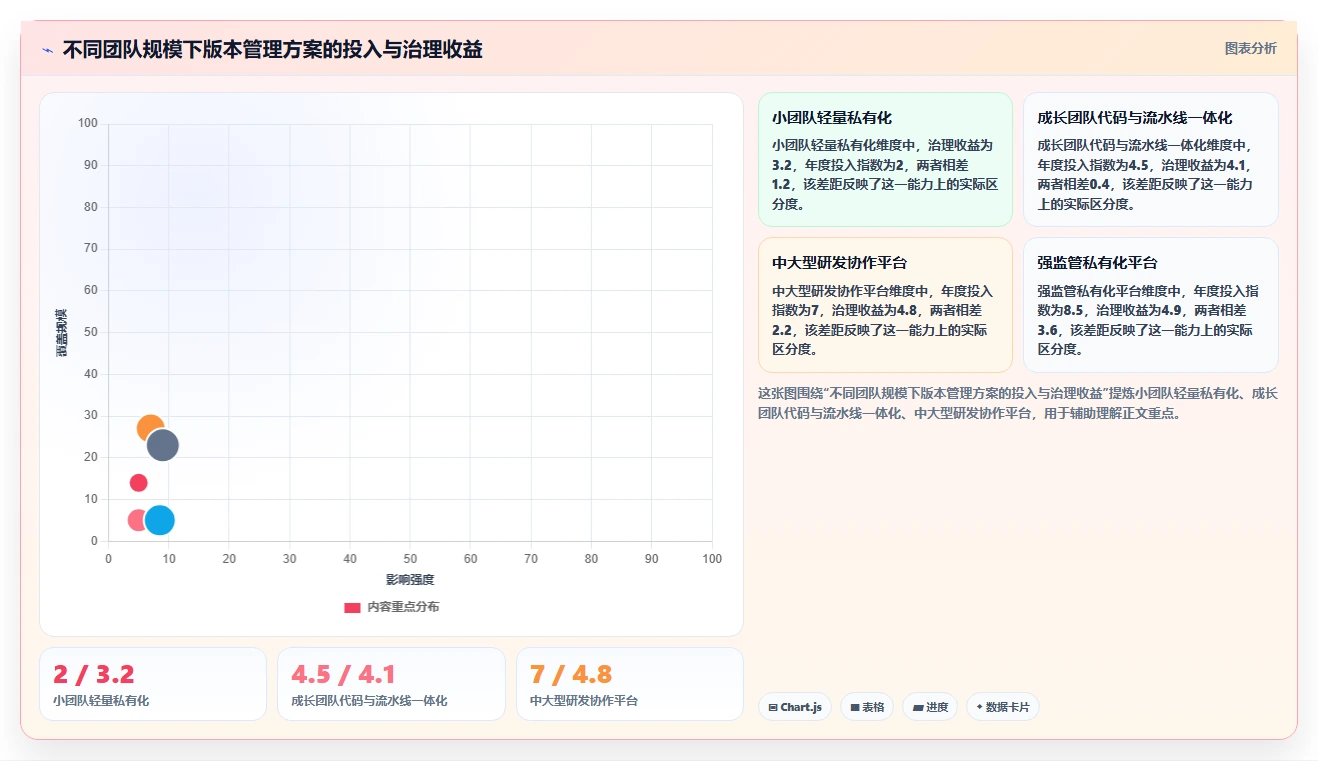This screenshot has width=1318, height=761.
Task: Click the summary paragraph starting with 这张图围绕
Action: click(x=1018, y=403)
